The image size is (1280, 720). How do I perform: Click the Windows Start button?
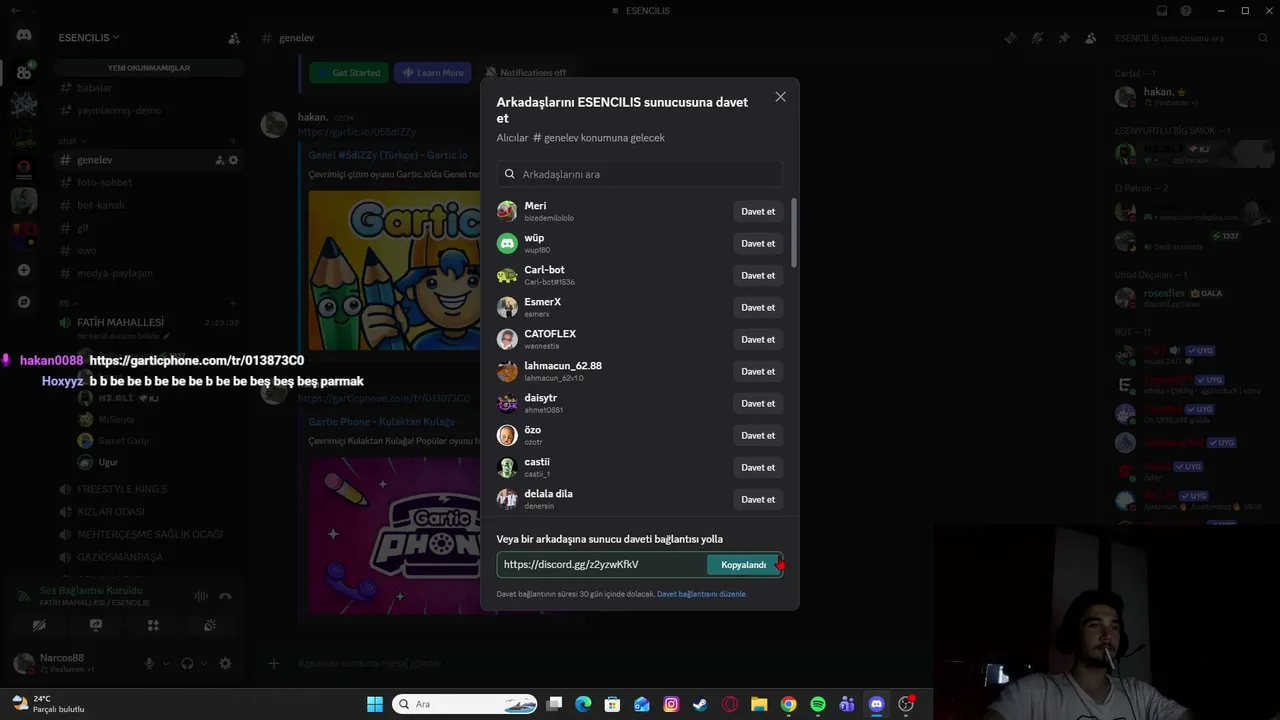(375, 704)
